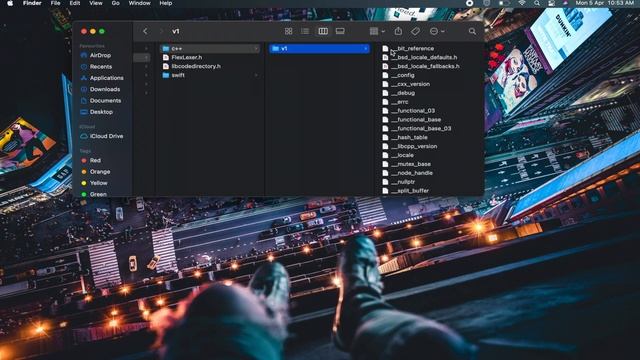Select the __cxx_version file
This screenshot has height=360, width=640.
point(410,84)
